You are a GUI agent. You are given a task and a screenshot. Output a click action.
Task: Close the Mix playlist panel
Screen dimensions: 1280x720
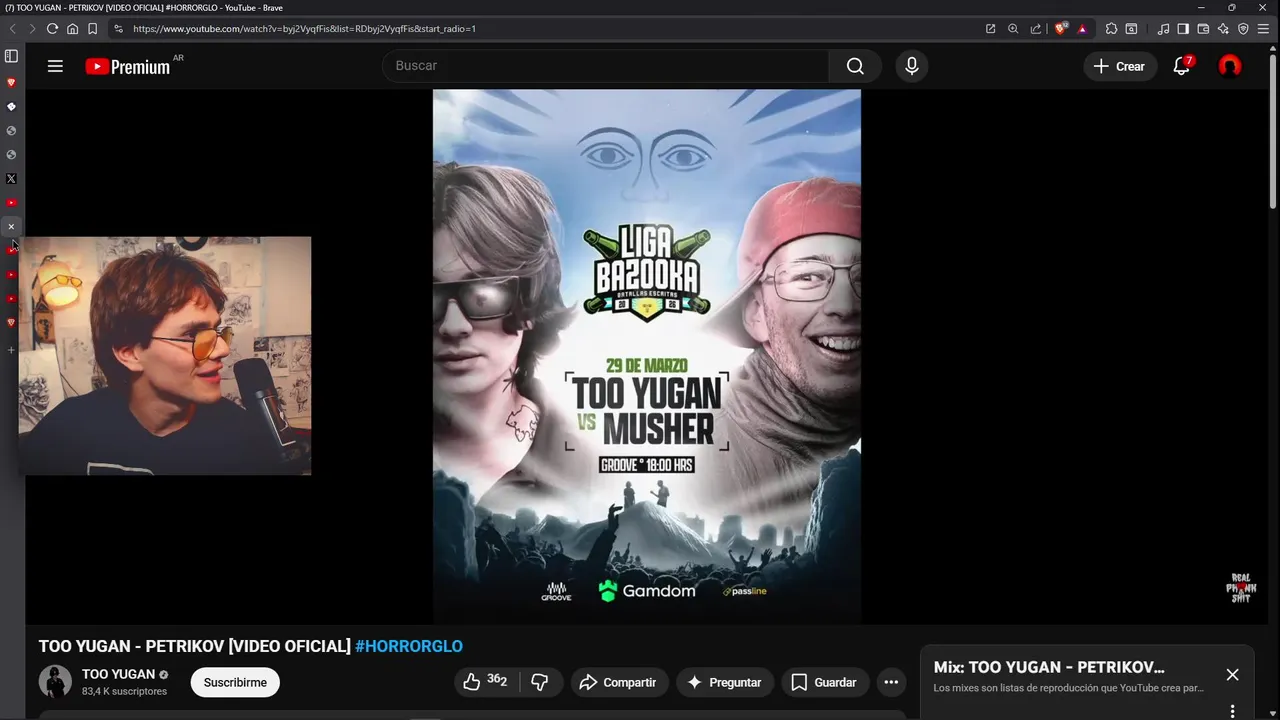1232,675
